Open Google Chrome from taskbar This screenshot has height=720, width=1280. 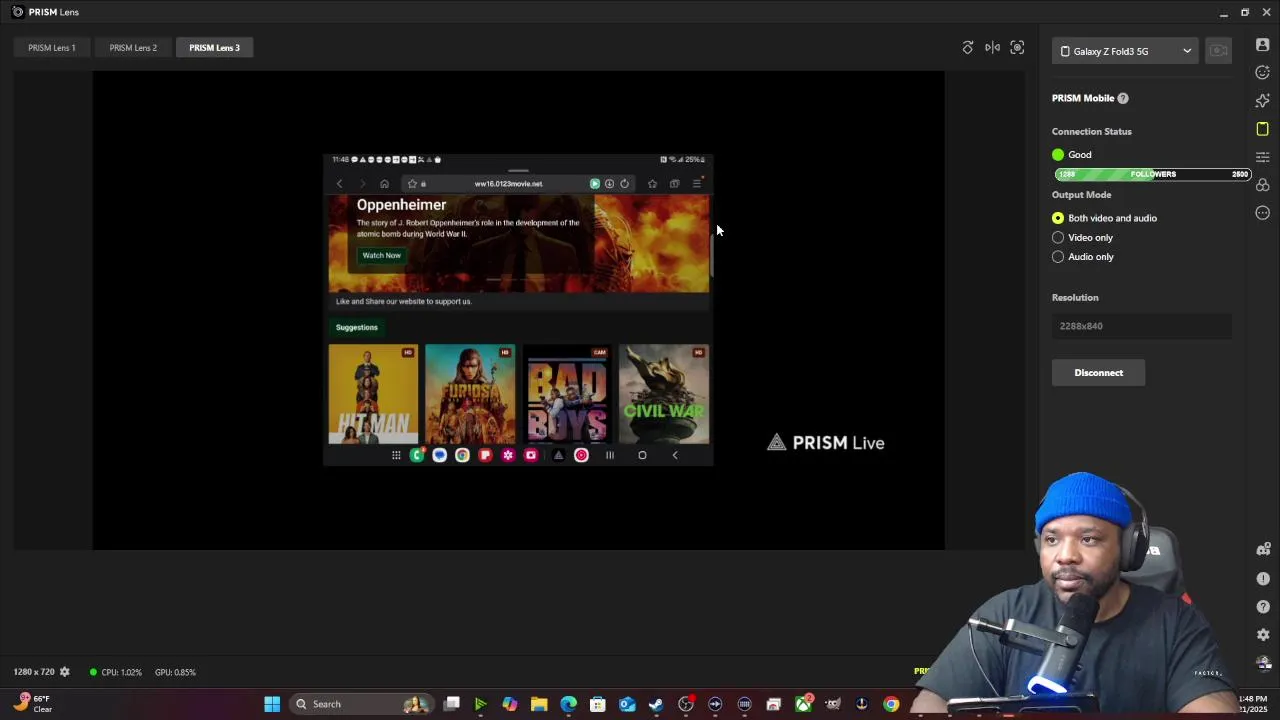click(891, 704)
